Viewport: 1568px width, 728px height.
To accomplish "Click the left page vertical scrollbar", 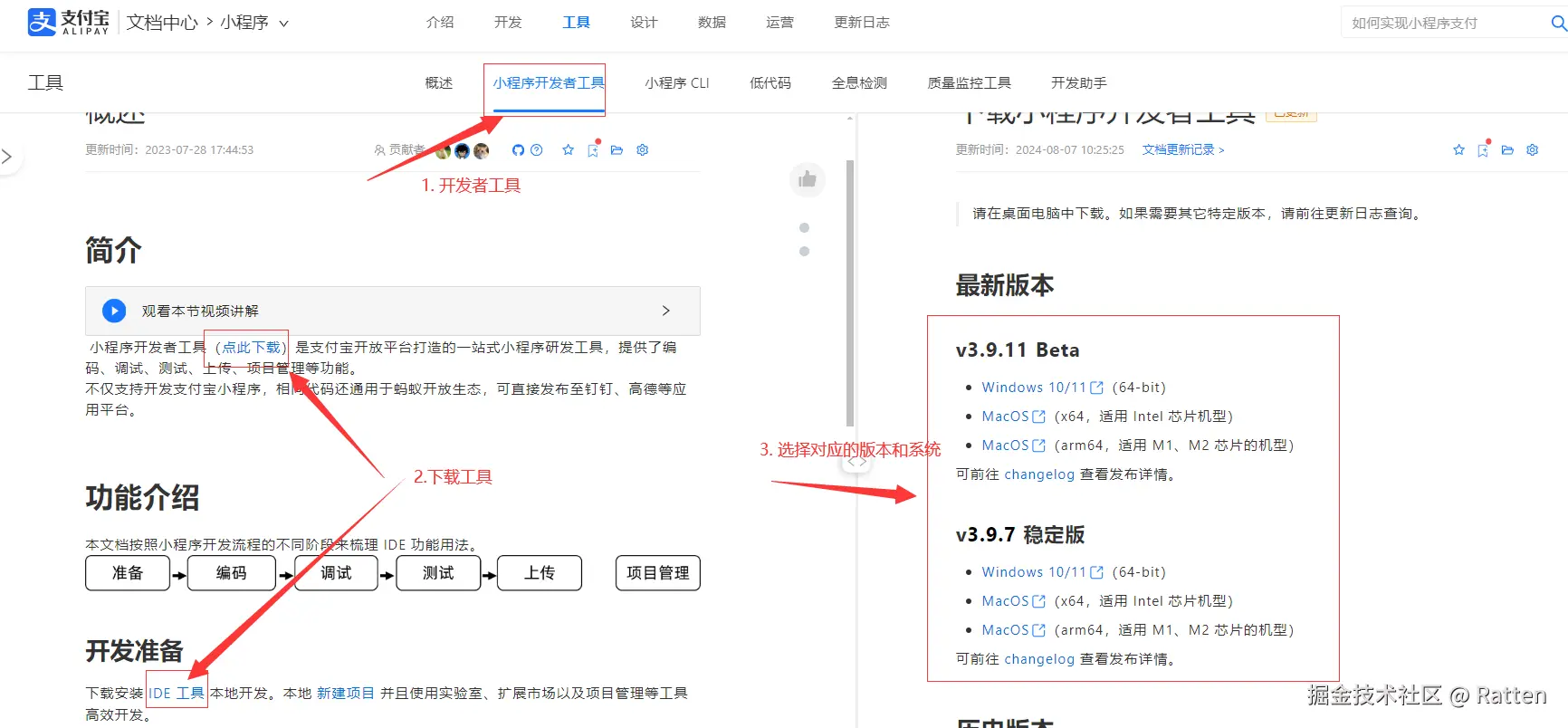I will coord(850,293).
